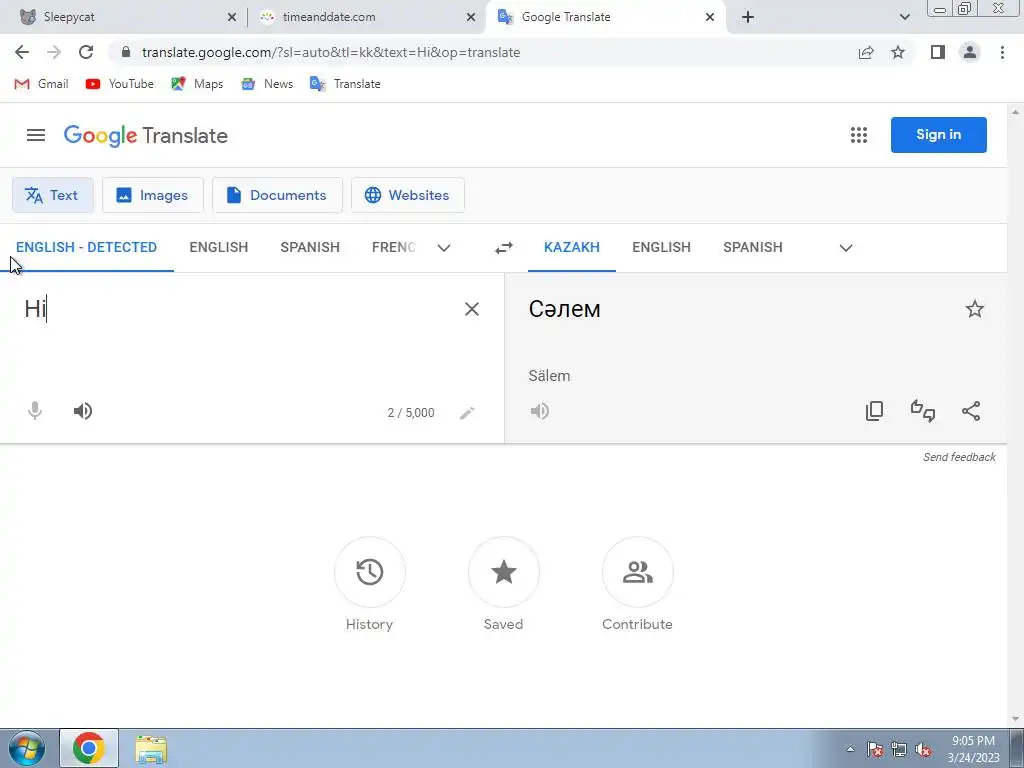Select Websites translation mode
Image resolution: width=1024 pixels, height=768 pixels.
click(408, 195)
